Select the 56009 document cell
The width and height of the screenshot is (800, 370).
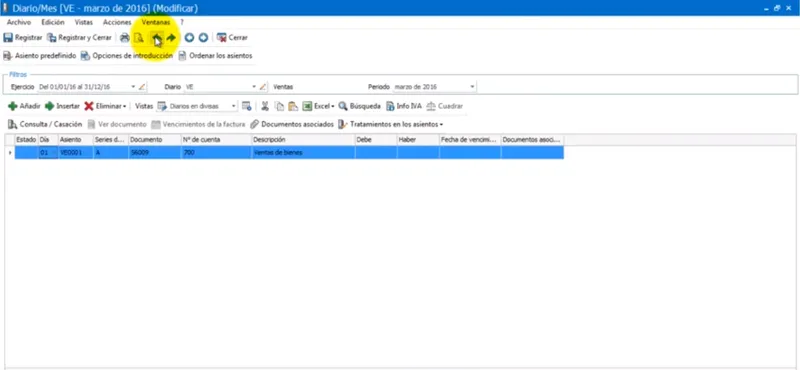click(x=154, y=152)
